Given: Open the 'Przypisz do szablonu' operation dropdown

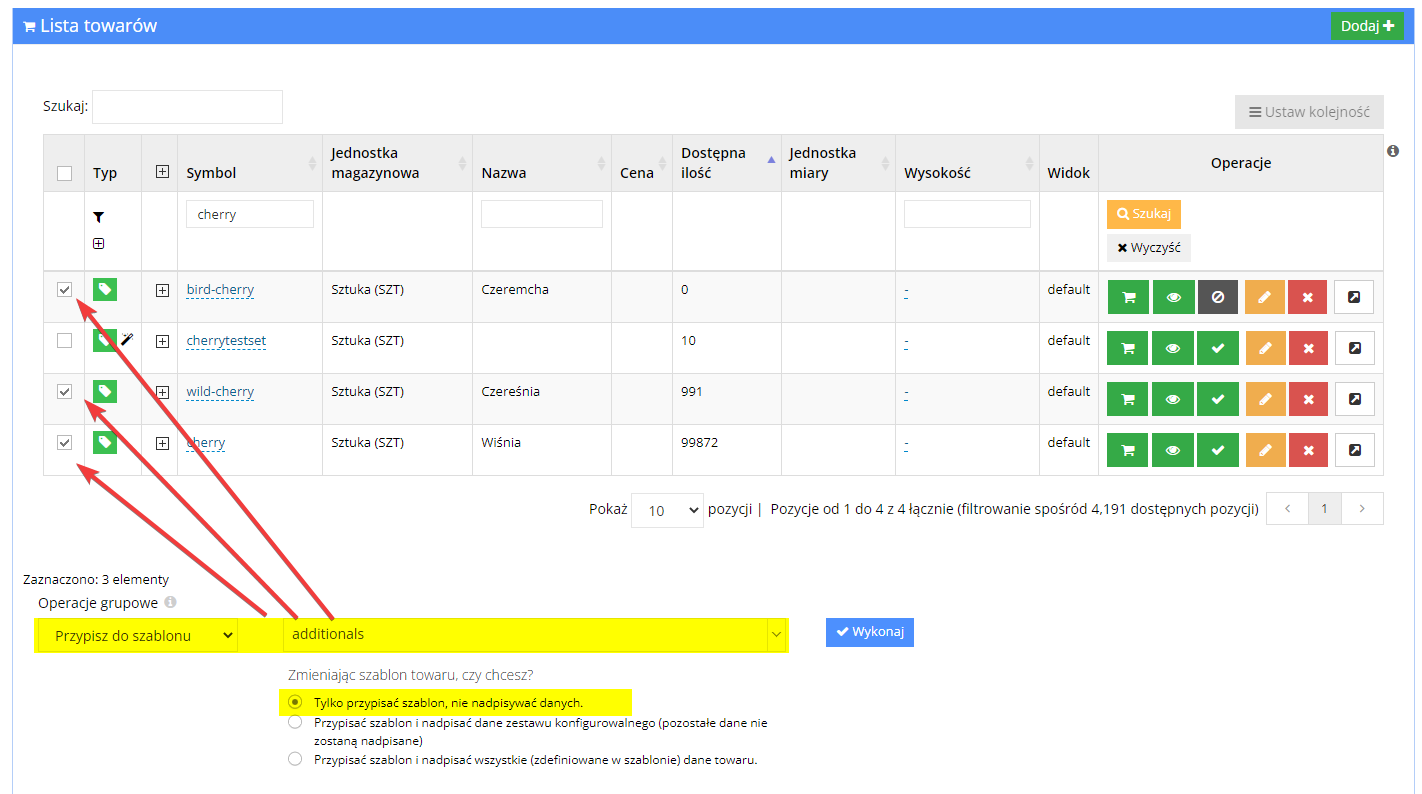Looking at the screenshot, I should tap(140, 635).
